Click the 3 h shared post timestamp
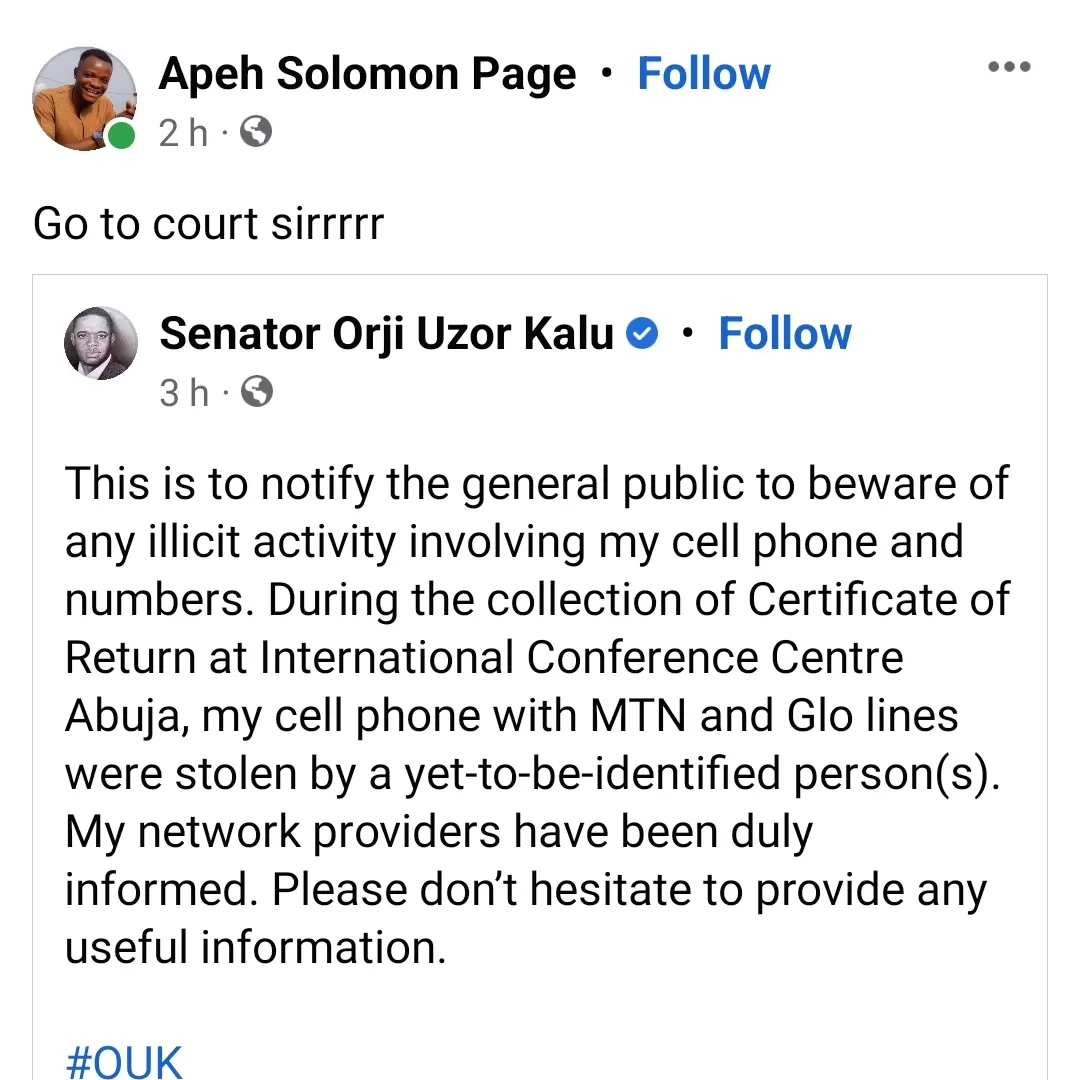 click(x=183, y=392)
